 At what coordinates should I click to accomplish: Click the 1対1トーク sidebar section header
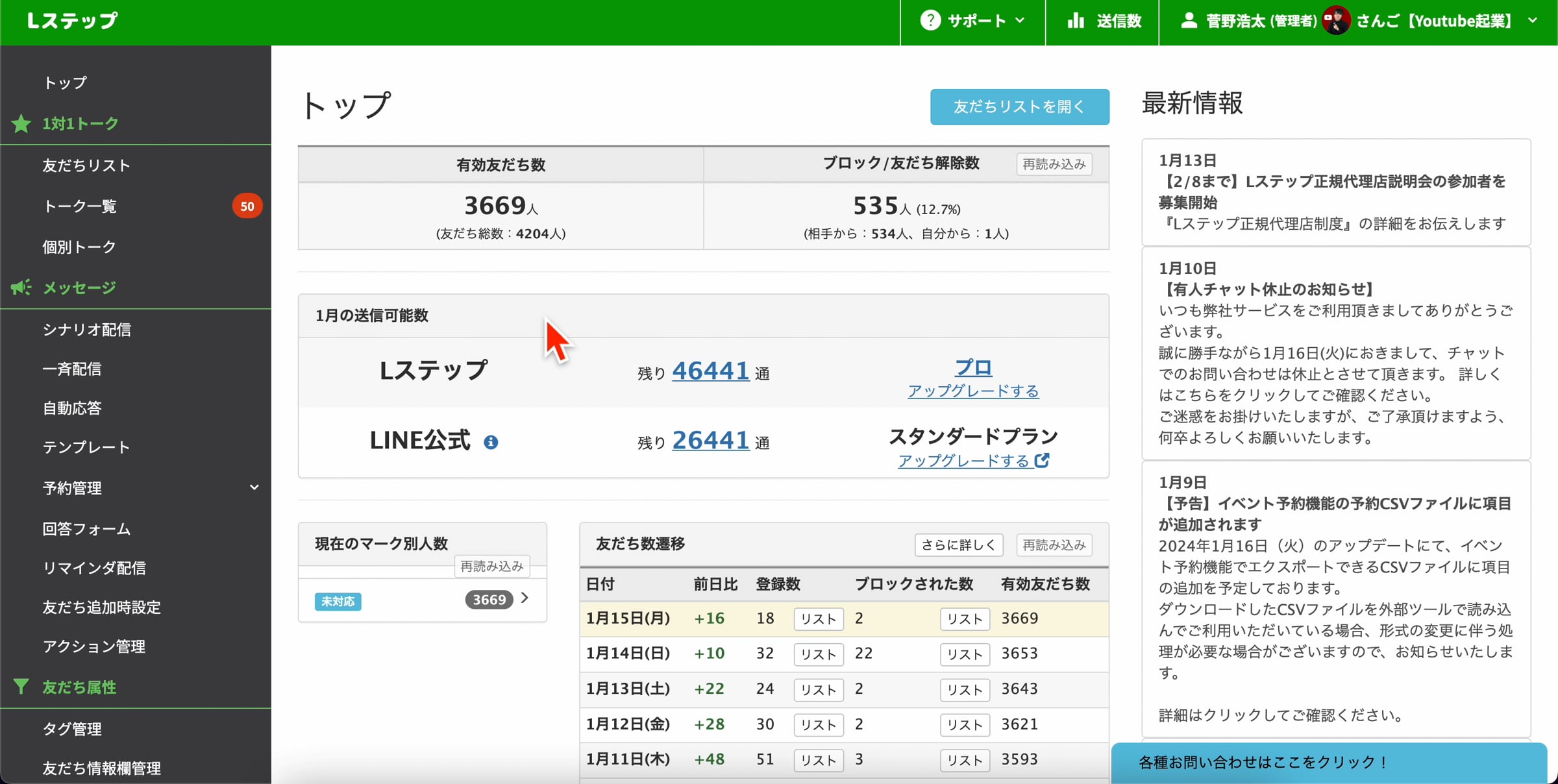tap(80, 123)
